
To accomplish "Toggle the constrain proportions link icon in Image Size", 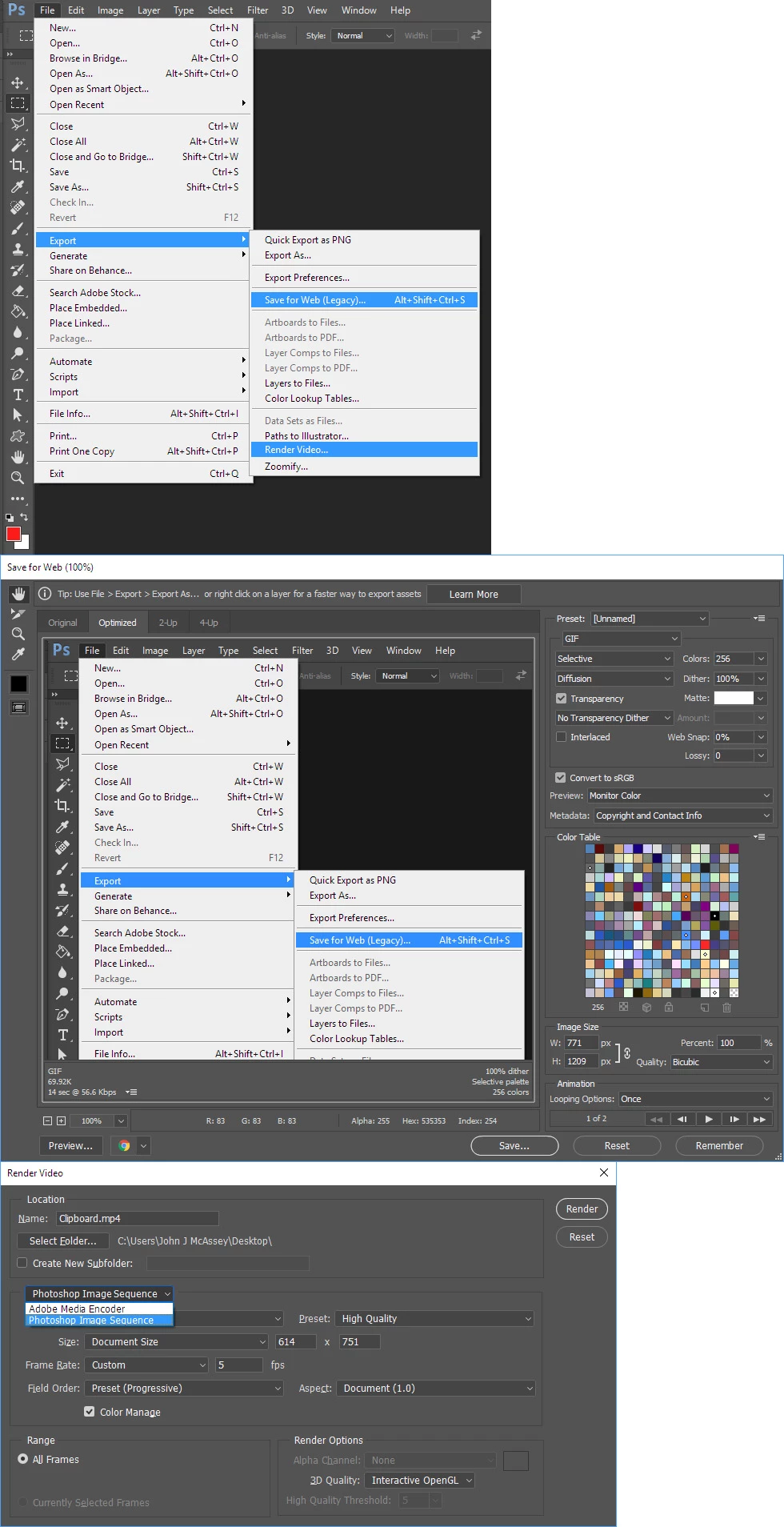I will [627, 1053].
